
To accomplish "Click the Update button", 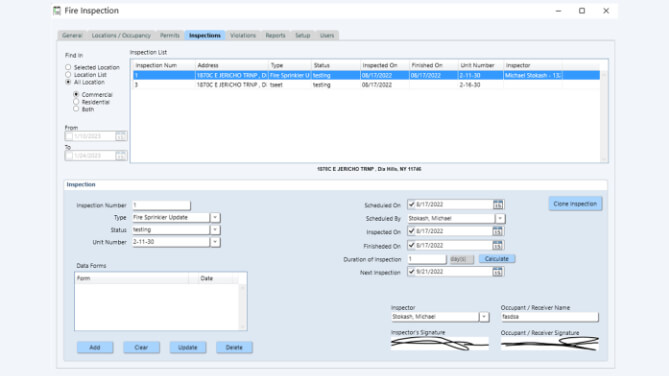I will point(188,347).
